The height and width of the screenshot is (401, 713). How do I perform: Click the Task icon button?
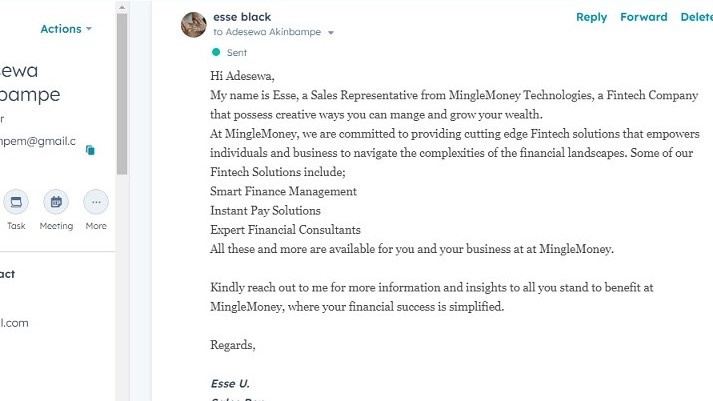click(x=16, y=202)
